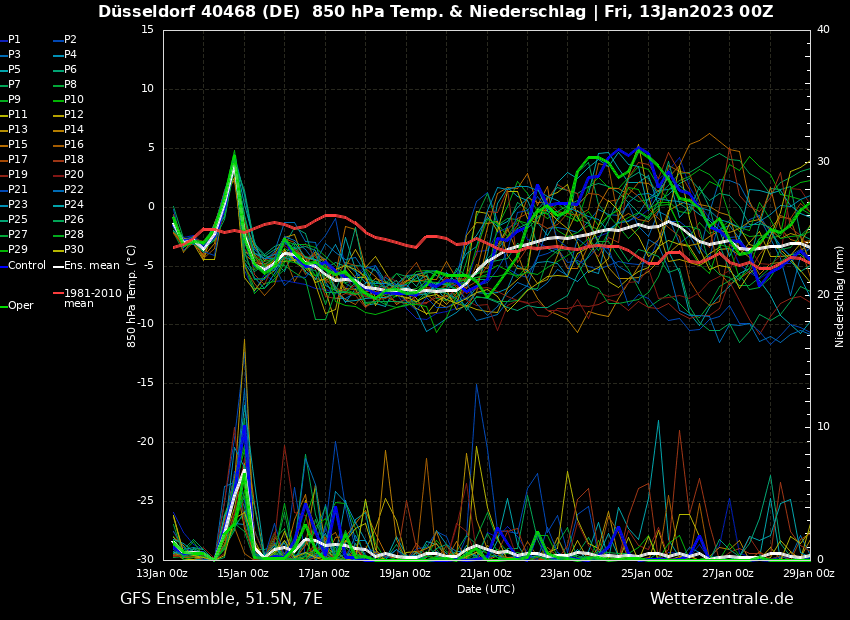The image size is (850, 620).
Task: Click the P20 legend label
Action: tap(73, 175)
